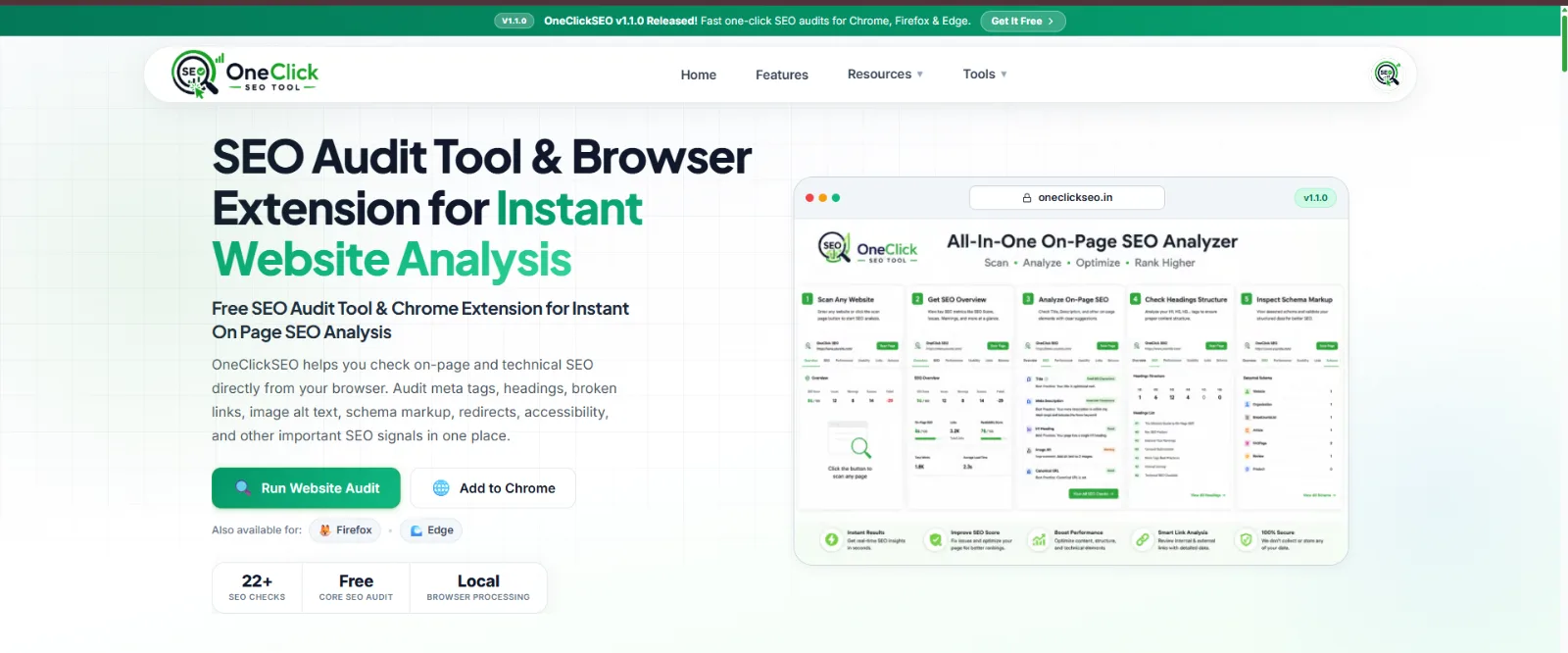The height and width of the screenshot is (653, 1568).
Task: Click the Inspect Schema Markup card
Action: [x=1290, y=399]
